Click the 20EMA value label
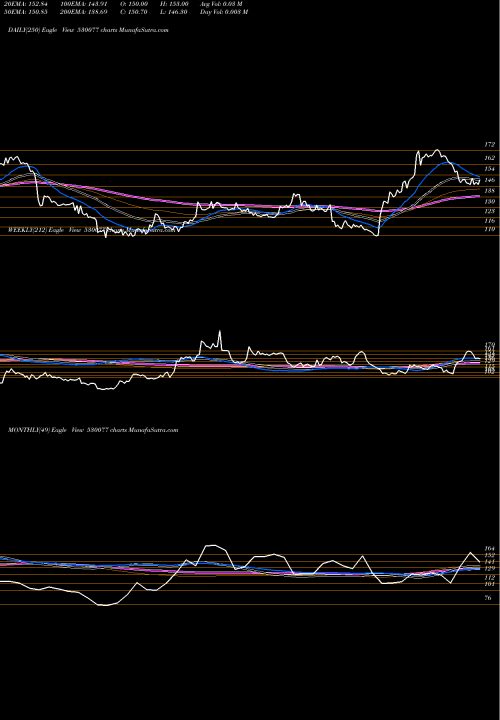 [28, 4]
